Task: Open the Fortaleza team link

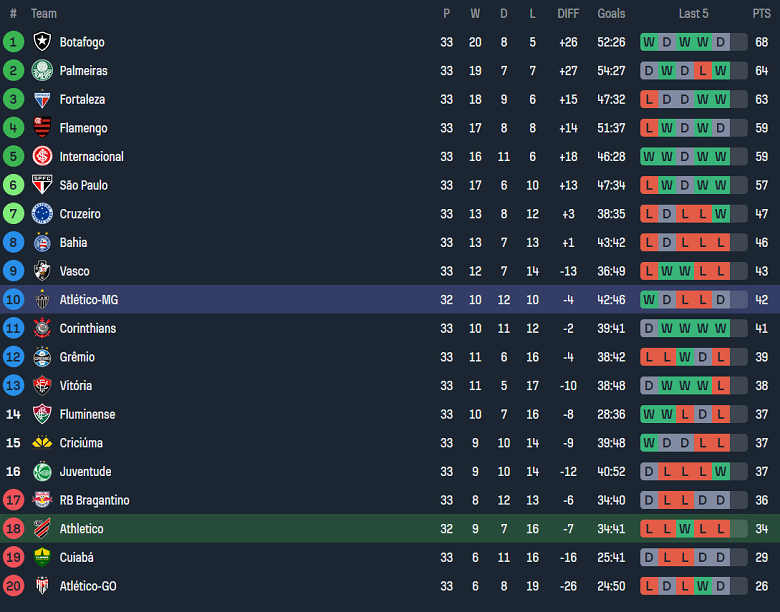Action: tap(82, 100)
